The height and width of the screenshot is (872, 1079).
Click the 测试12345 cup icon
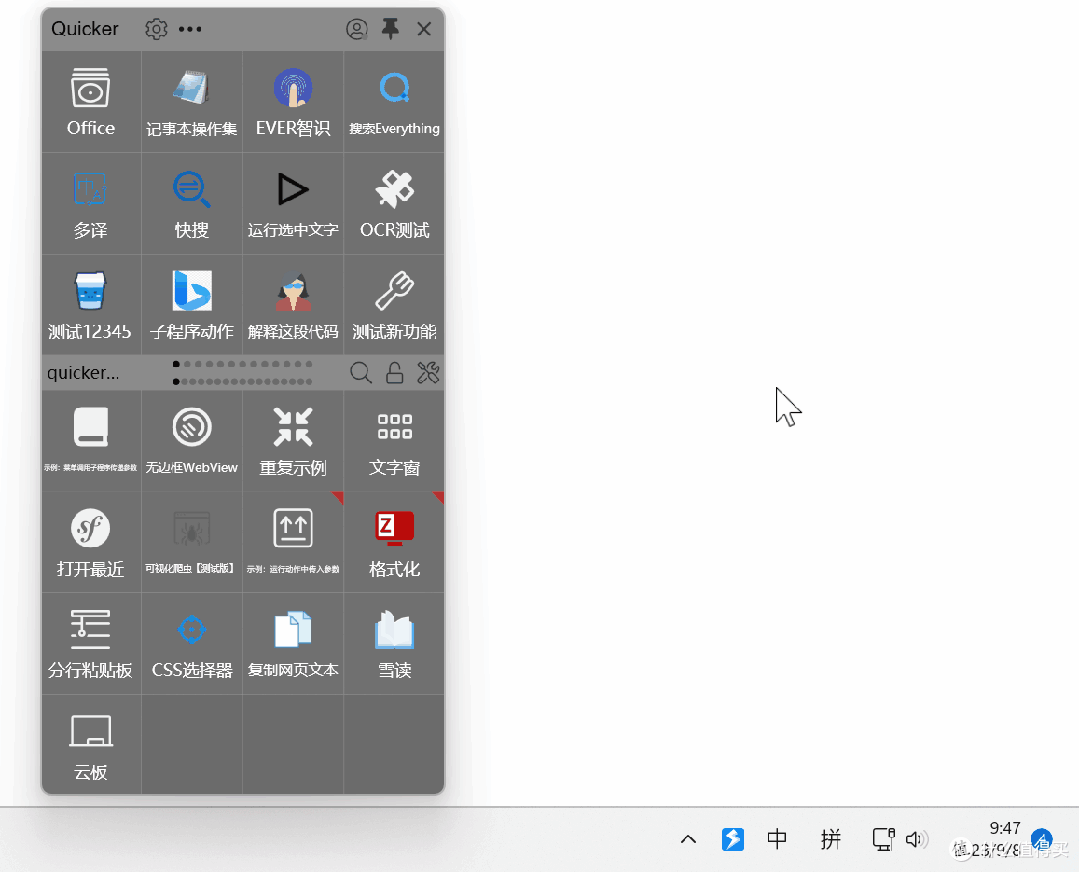click(90, 290)
